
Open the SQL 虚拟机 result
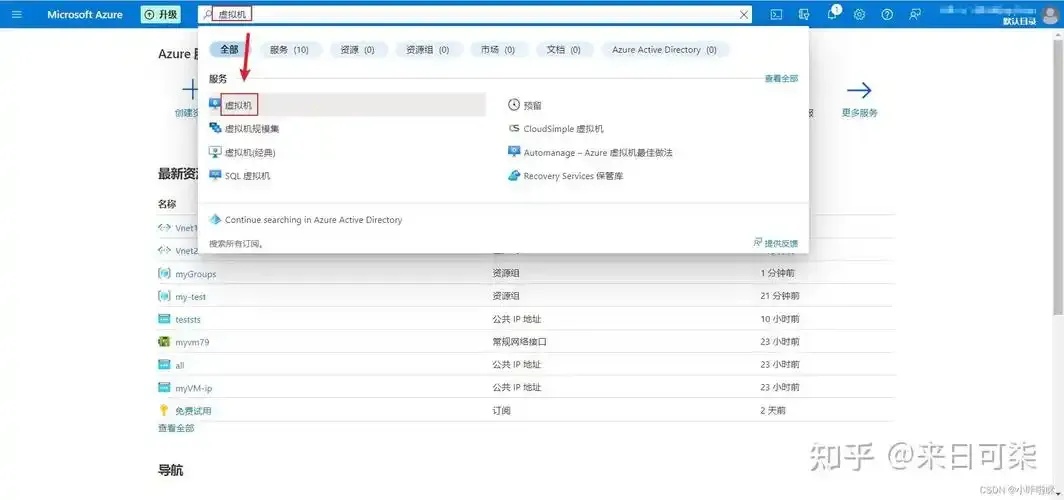tap(248, 176)
